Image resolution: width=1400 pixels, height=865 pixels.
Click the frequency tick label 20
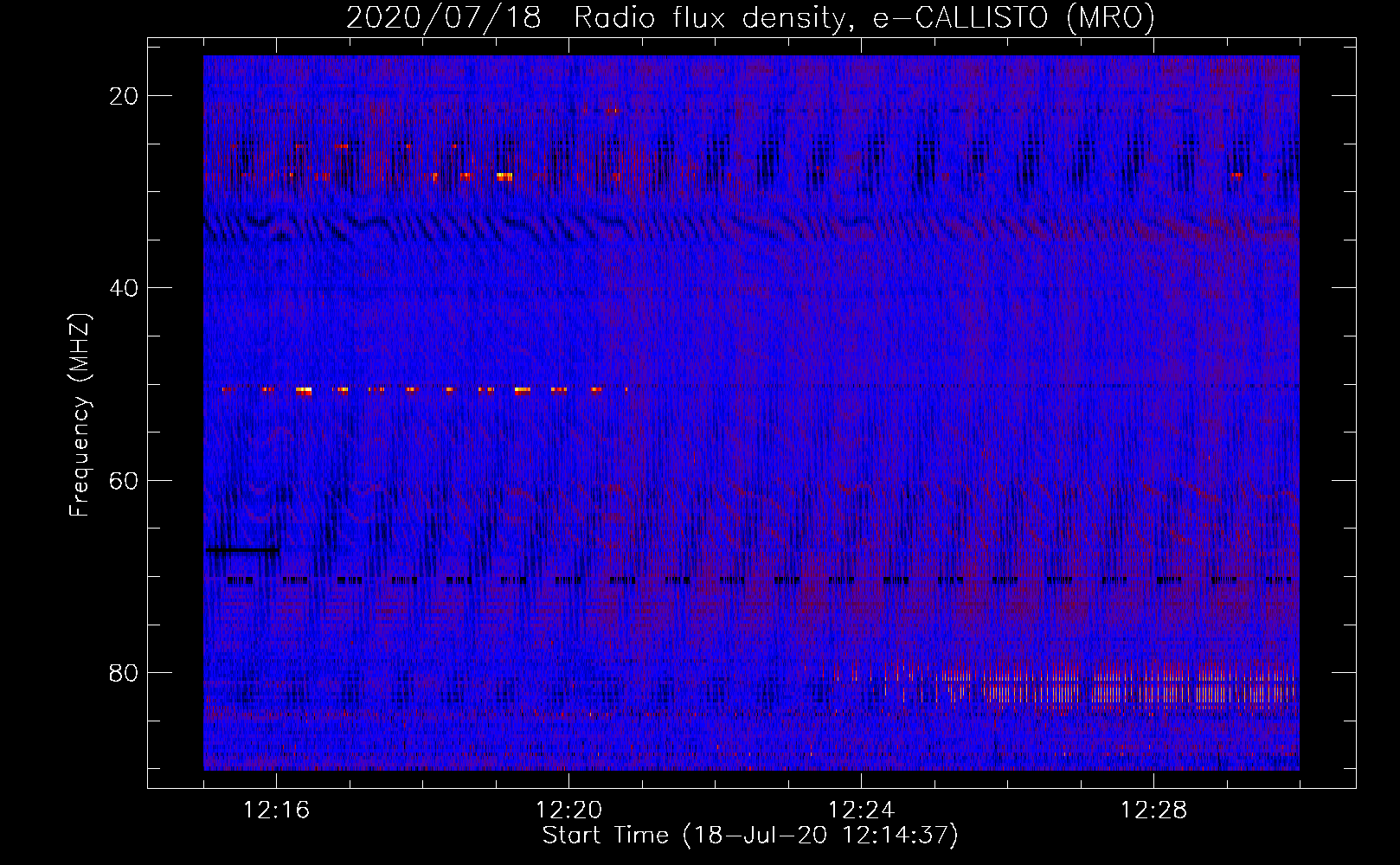point(125,96)
